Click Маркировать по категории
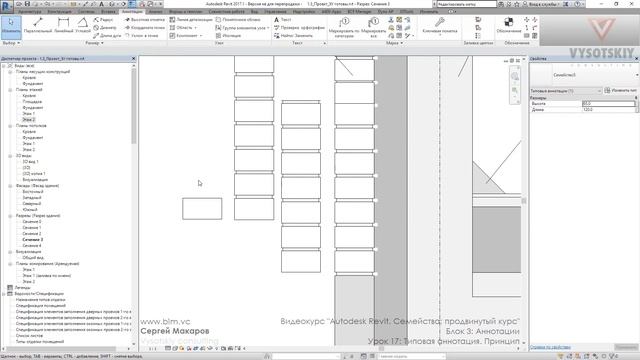Image resolution: width=640 pixels, height=360 pixels. tap(344, 27)
